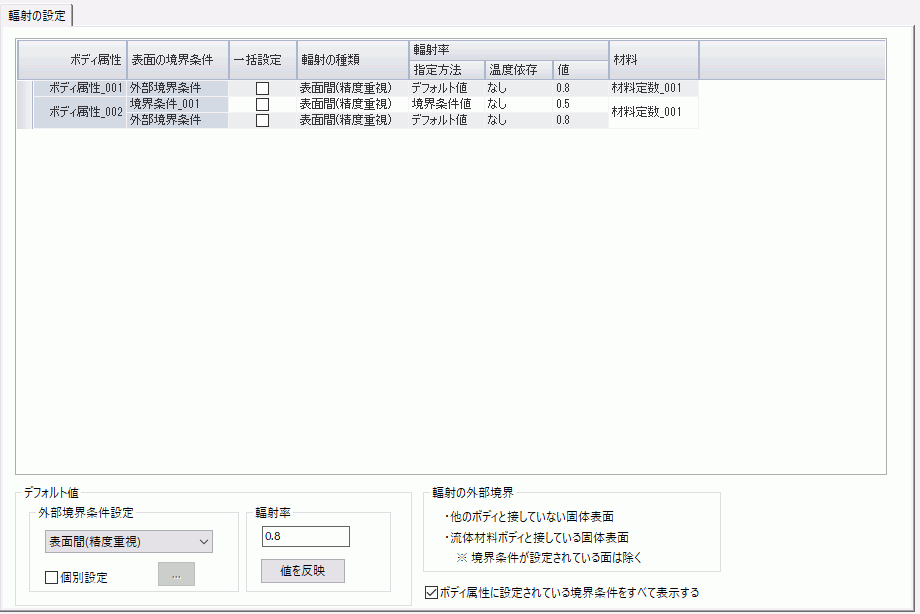Select the ボディ属性_001 cell
920x614 pixels.
(84, 88)
